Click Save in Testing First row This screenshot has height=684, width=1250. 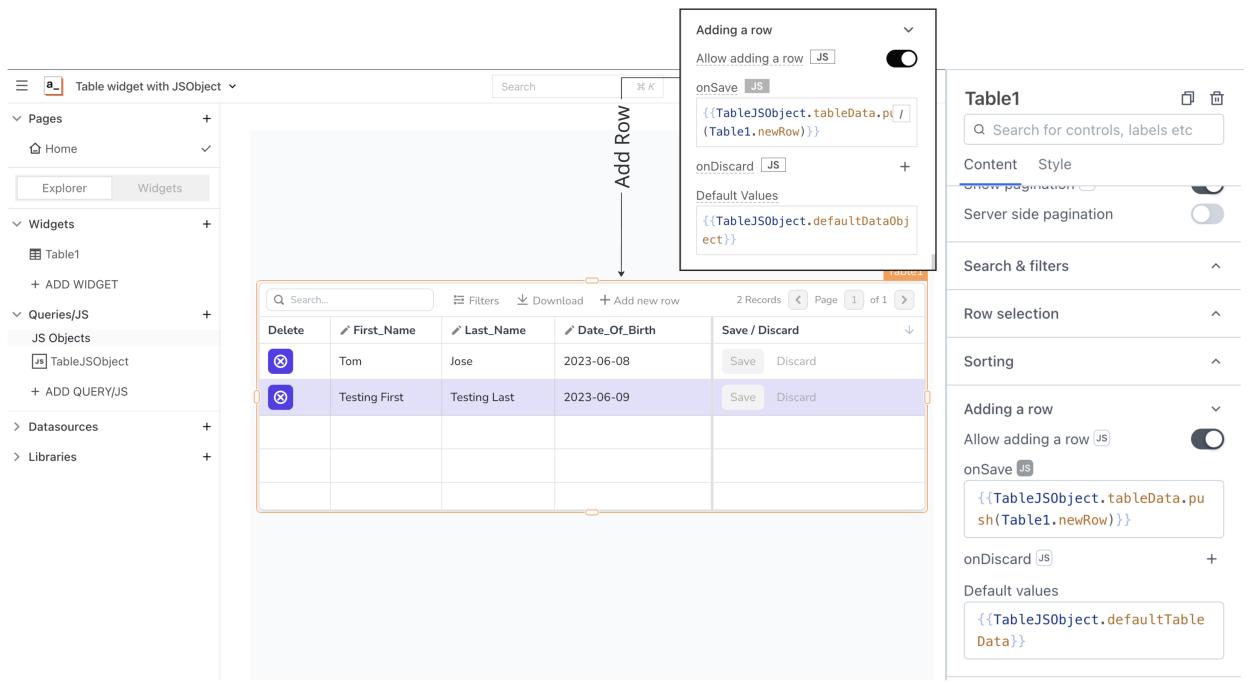pyautogui.click(x=743, y=397)
